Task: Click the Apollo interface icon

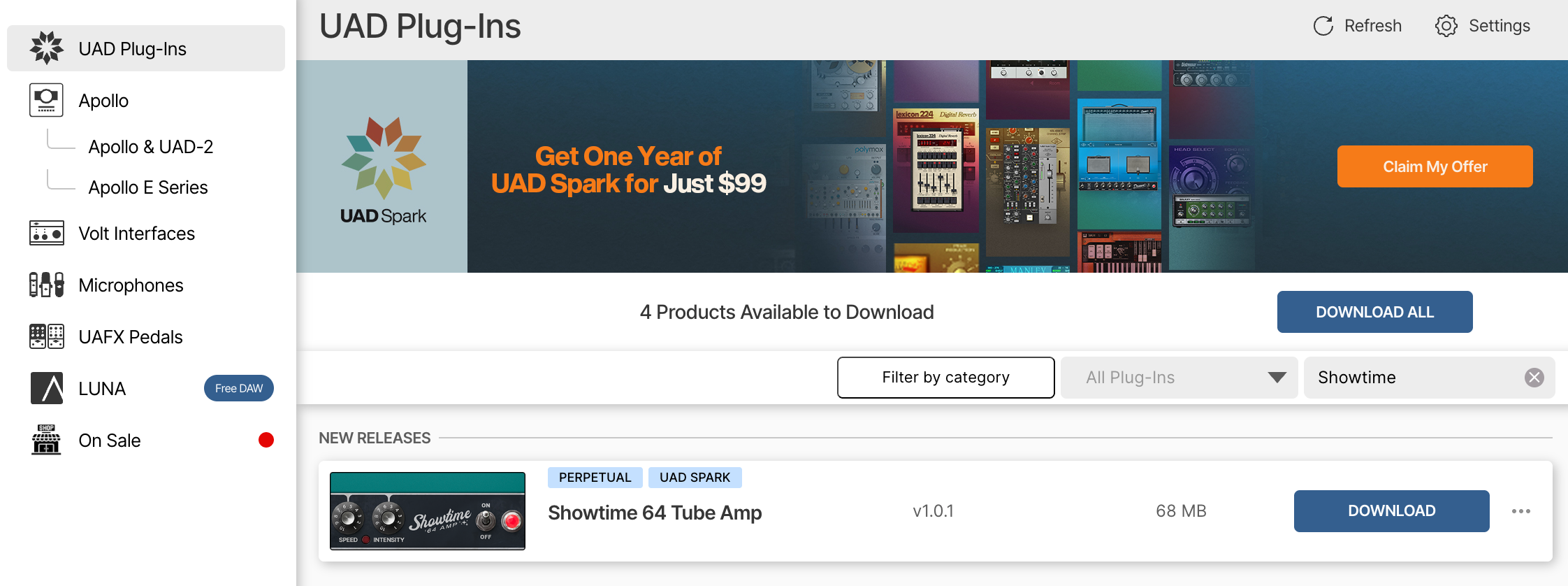Action: pyautogui.click(x=46, y=100)
